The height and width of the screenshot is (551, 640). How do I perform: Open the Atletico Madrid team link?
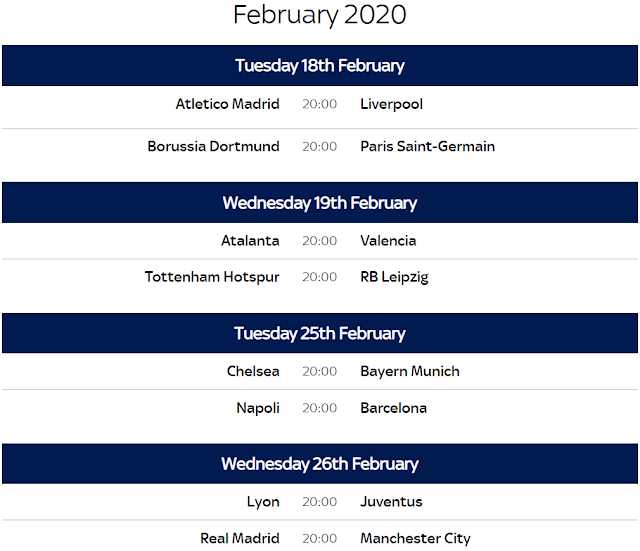227,104
